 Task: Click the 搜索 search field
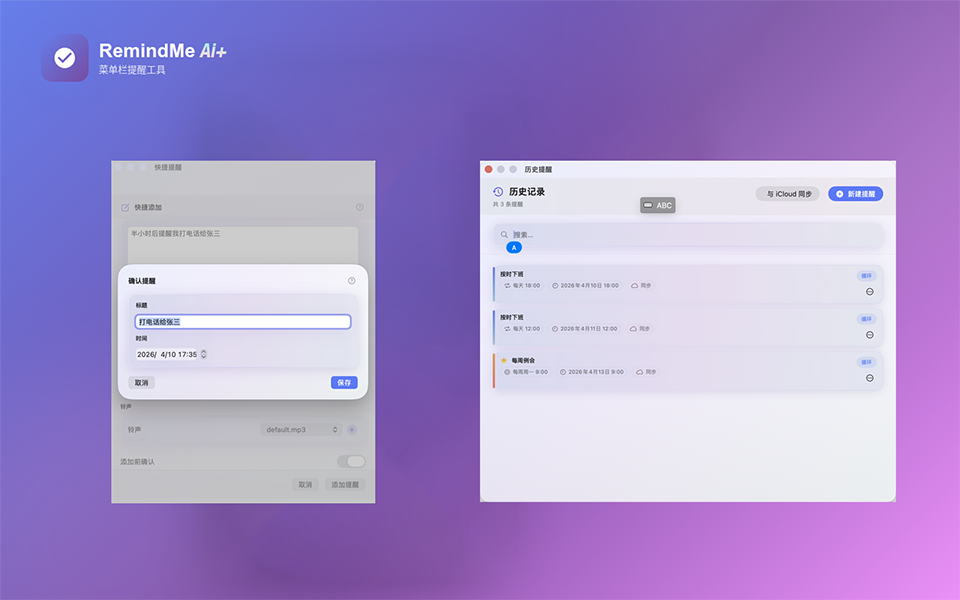click(x=690, y=235)
